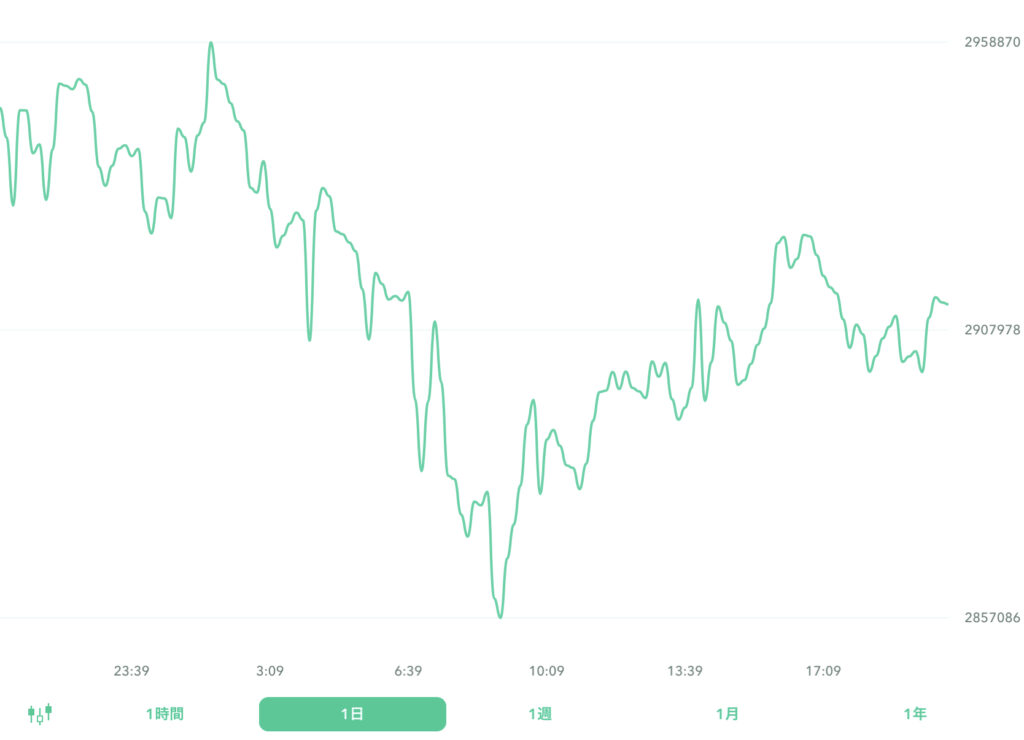Click the lowest dip on the price line
The image size is (1024, 740).
click(499, 618)
